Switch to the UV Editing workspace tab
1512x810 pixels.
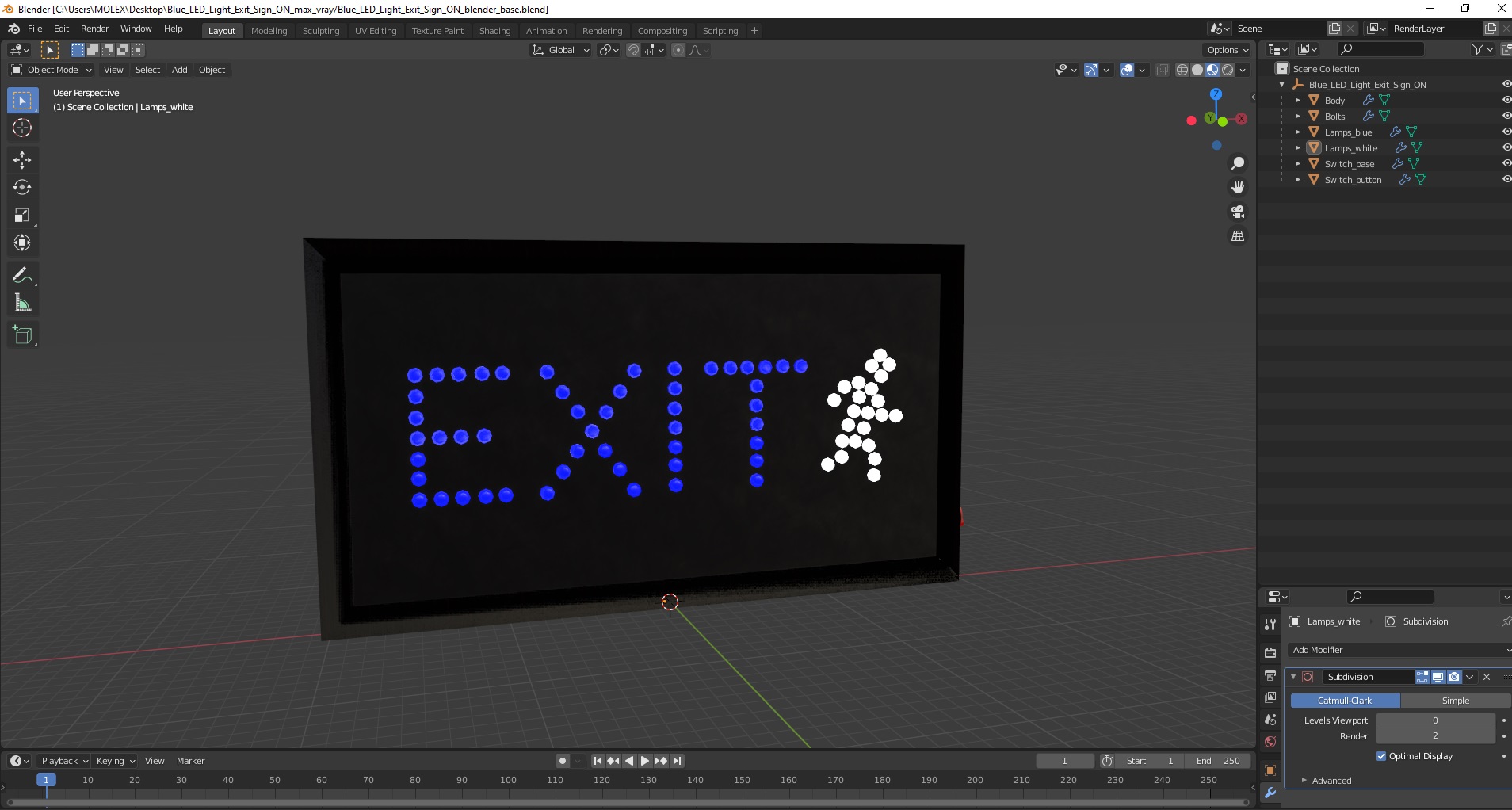pyautogui.click(x=376, y=31)
